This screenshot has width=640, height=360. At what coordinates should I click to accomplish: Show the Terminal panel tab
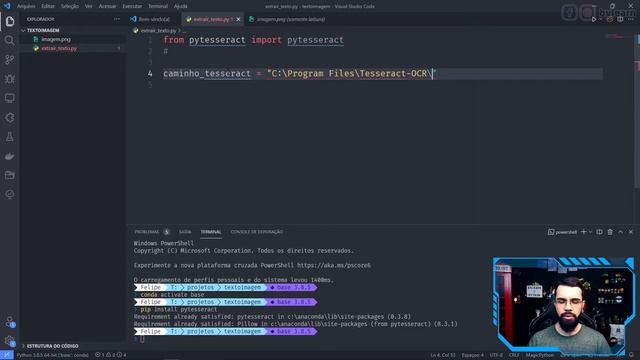coord(211,232)
